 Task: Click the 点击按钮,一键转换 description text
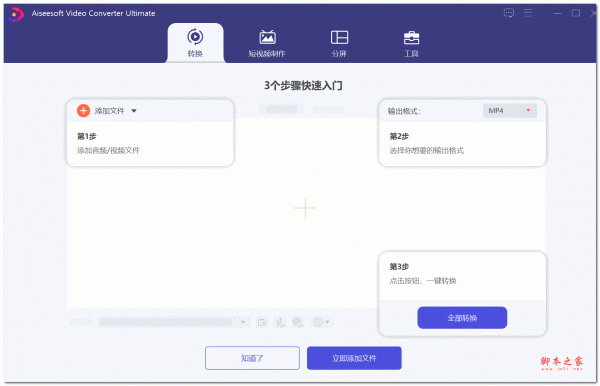[x=423, y=281]
